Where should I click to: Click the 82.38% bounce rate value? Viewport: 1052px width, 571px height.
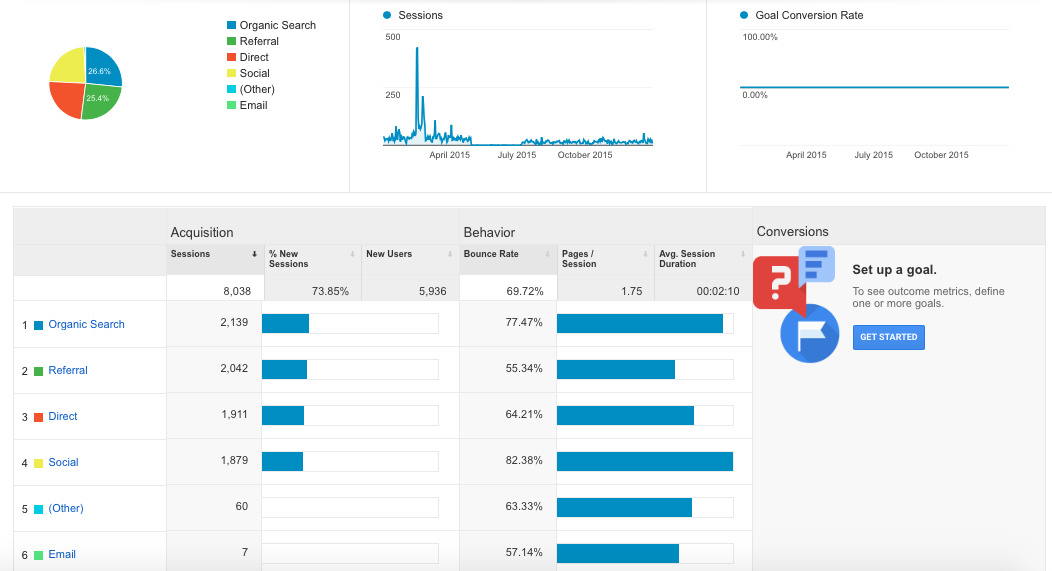tap(524, 460)
